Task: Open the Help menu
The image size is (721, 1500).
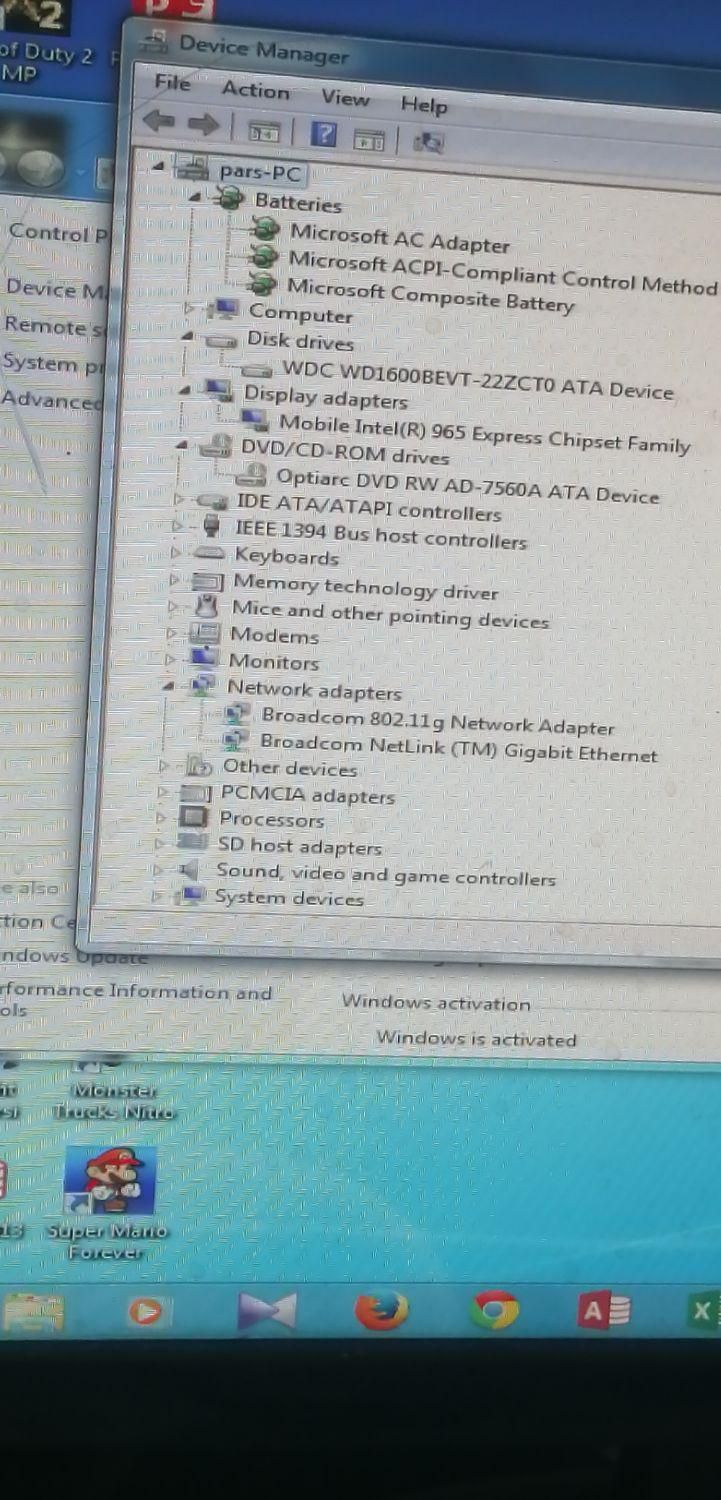Action: tap(424, 104)
